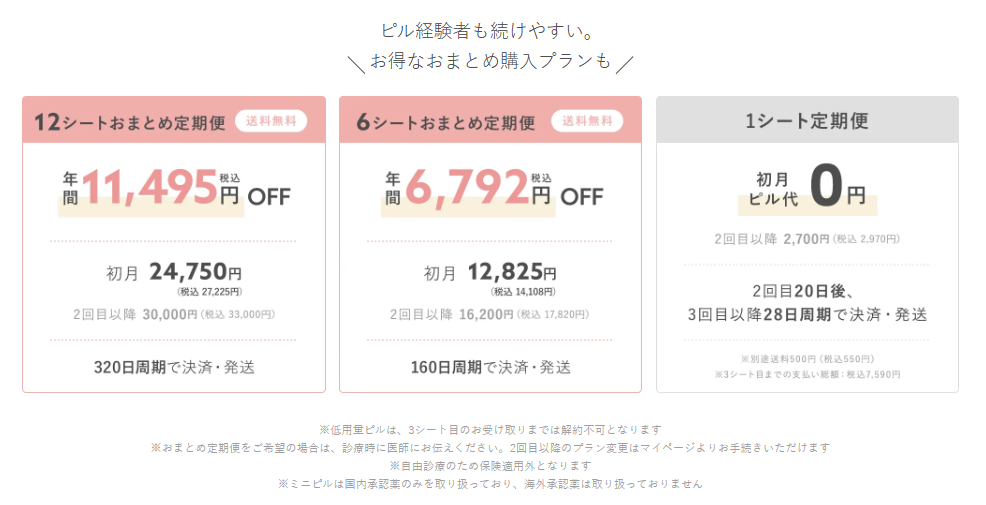Screen dimensions: 986x505
Task: Click the ピル経験者も続けやすい heading
Action: coord(490,31)
